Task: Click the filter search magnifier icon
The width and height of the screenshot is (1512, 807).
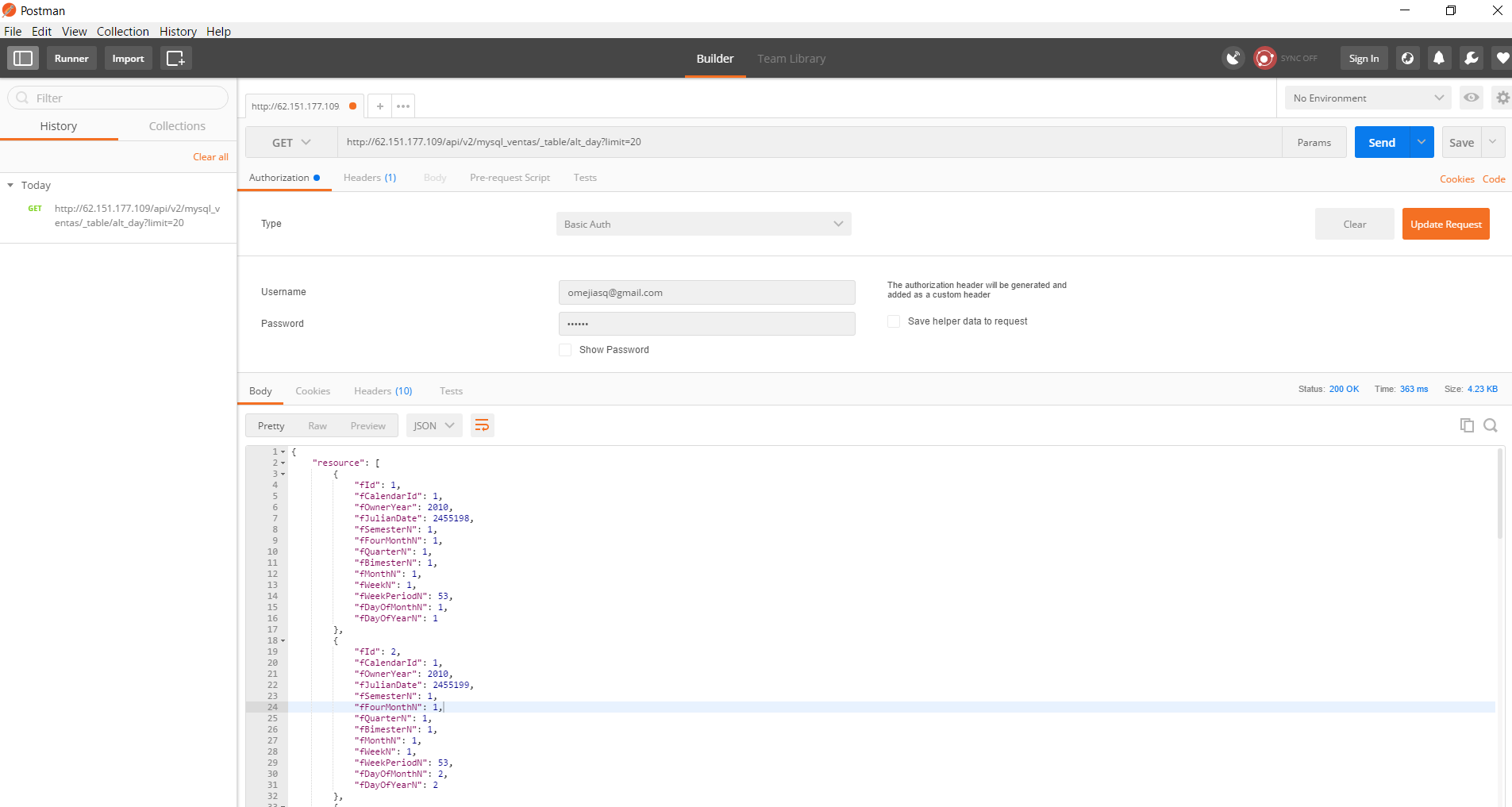Action: 22,98
